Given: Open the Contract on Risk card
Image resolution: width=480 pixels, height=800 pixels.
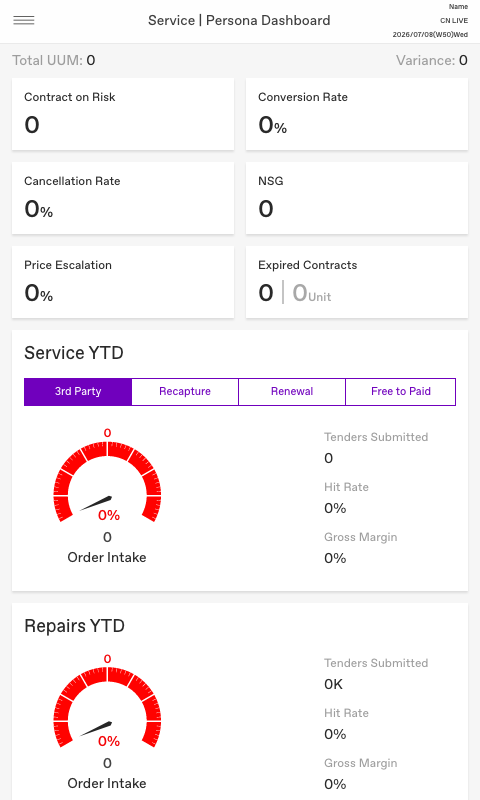Looking at the screenshot, I should tap(123, 114).
